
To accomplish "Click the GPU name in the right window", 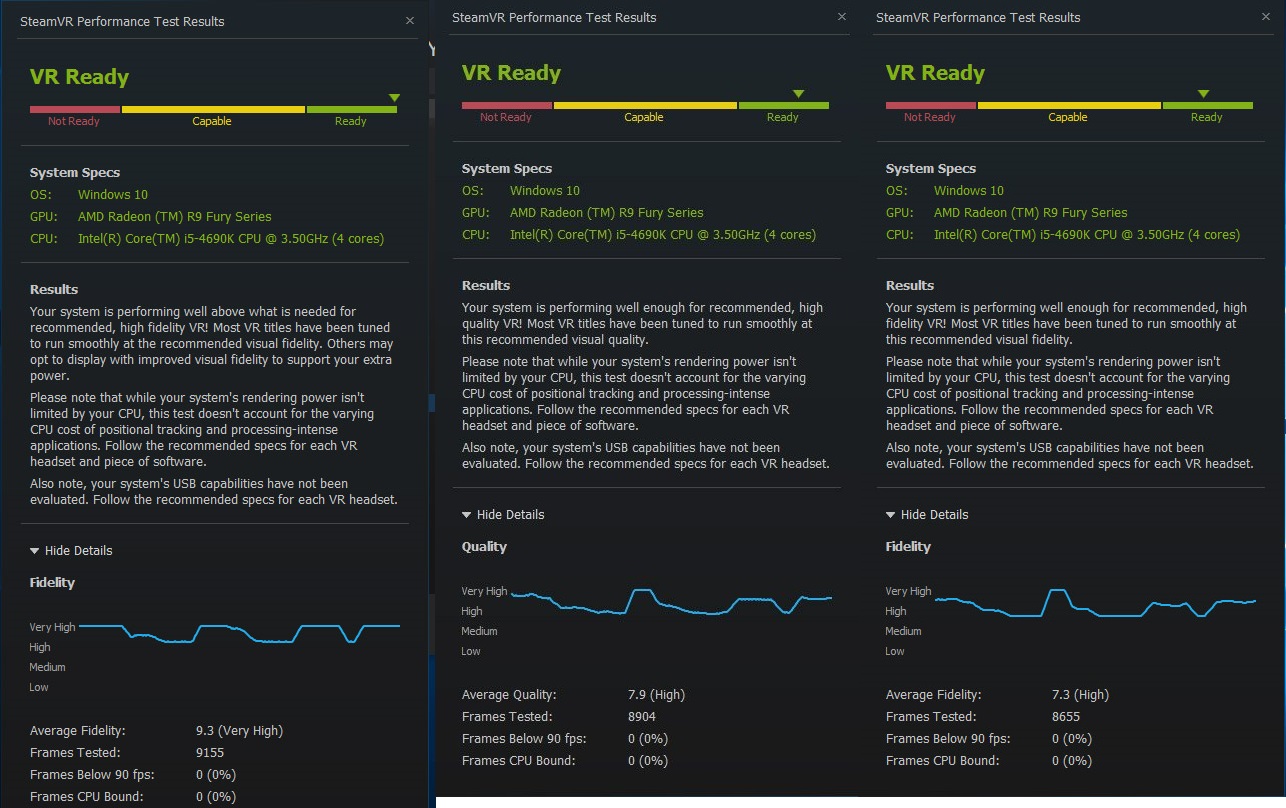I will click(x=1031, y=213).
